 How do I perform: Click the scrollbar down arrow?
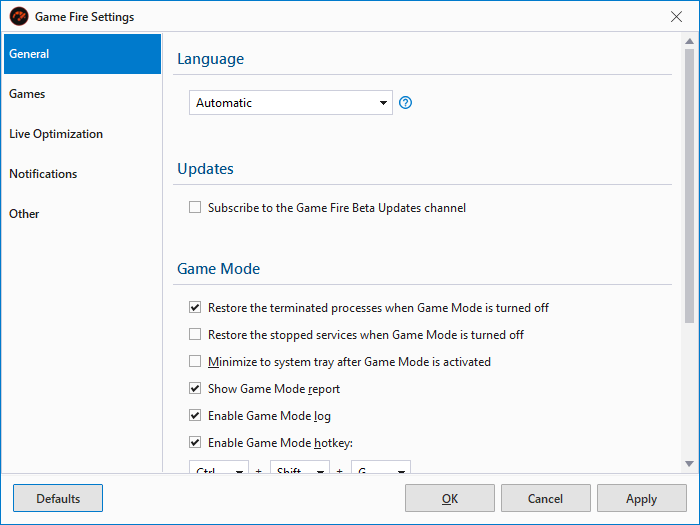[x=689, y=464]
